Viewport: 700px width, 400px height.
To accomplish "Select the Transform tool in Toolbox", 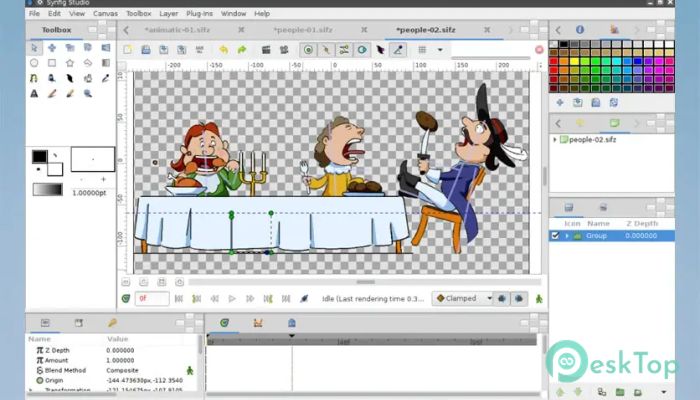I will pos(34,47).
